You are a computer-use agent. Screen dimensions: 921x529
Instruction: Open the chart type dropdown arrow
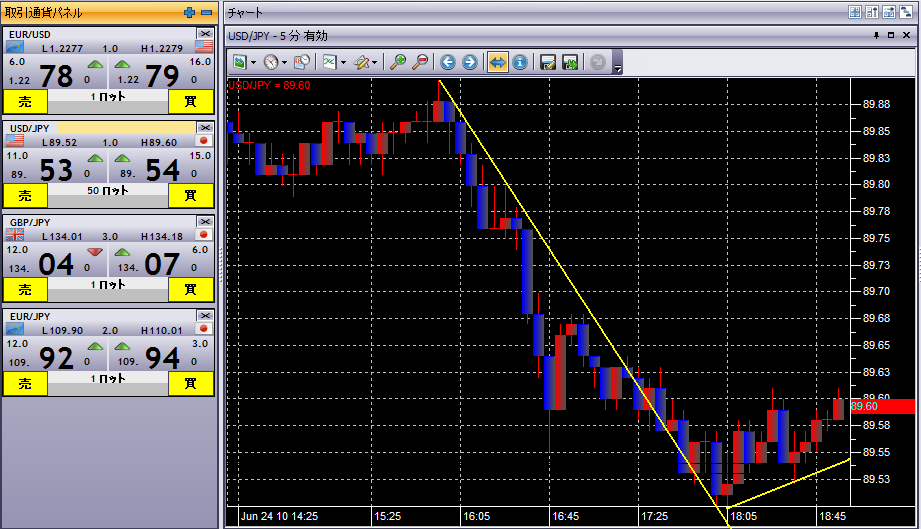point(343,62)
